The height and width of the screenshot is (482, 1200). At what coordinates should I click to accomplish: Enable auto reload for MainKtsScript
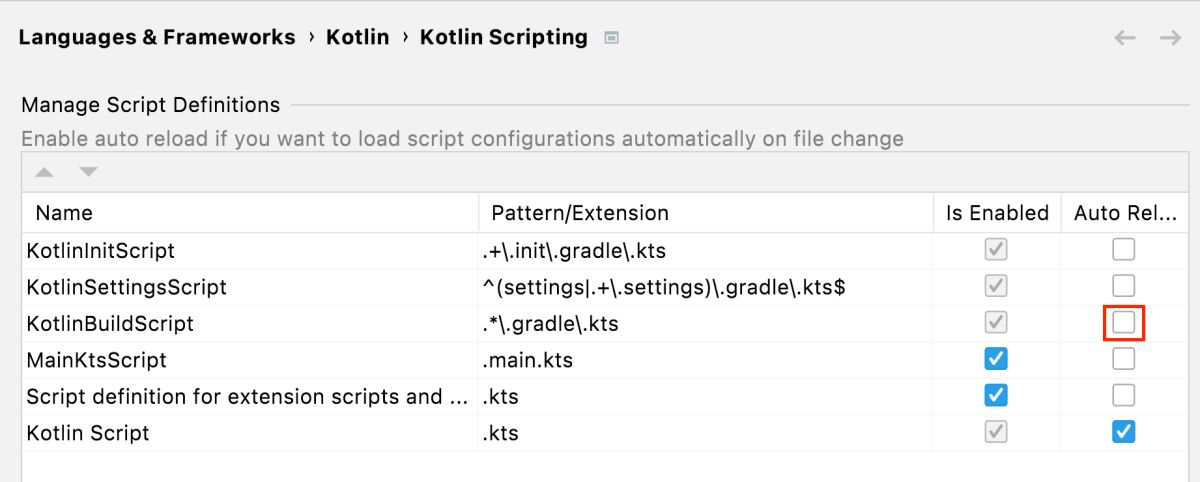coord(1124,359)
